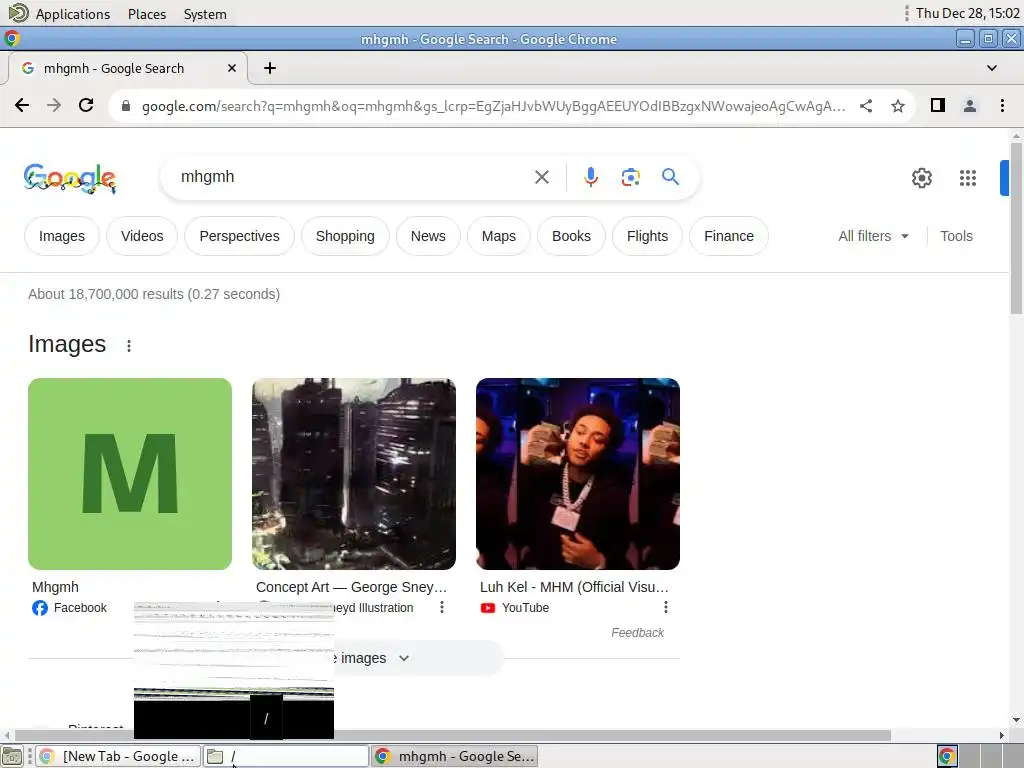Search by image with Google Lens

tap(630, 177)
